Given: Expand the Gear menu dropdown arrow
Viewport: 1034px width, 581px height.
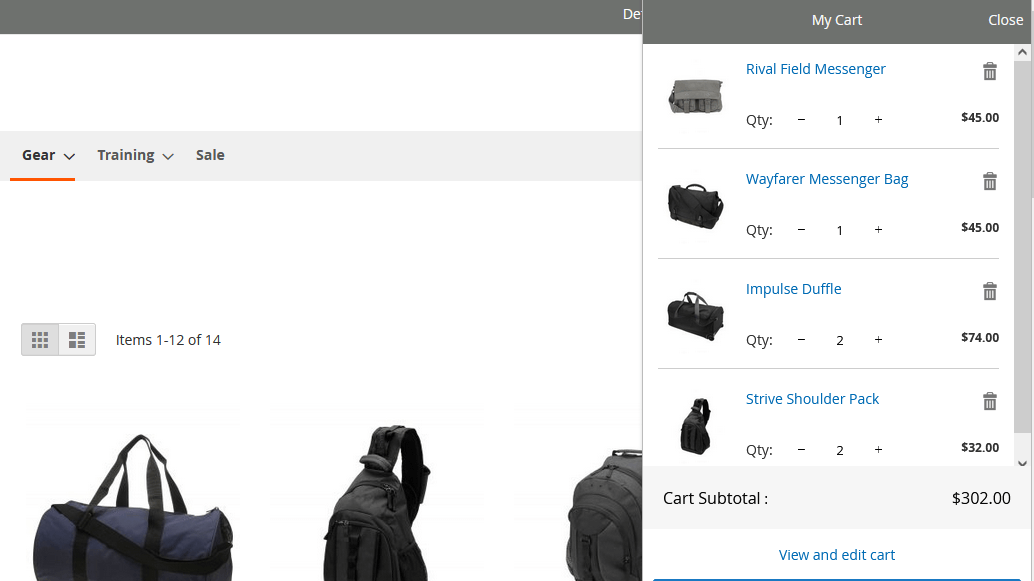Looking at the screenshot, I should click(70, 156).
